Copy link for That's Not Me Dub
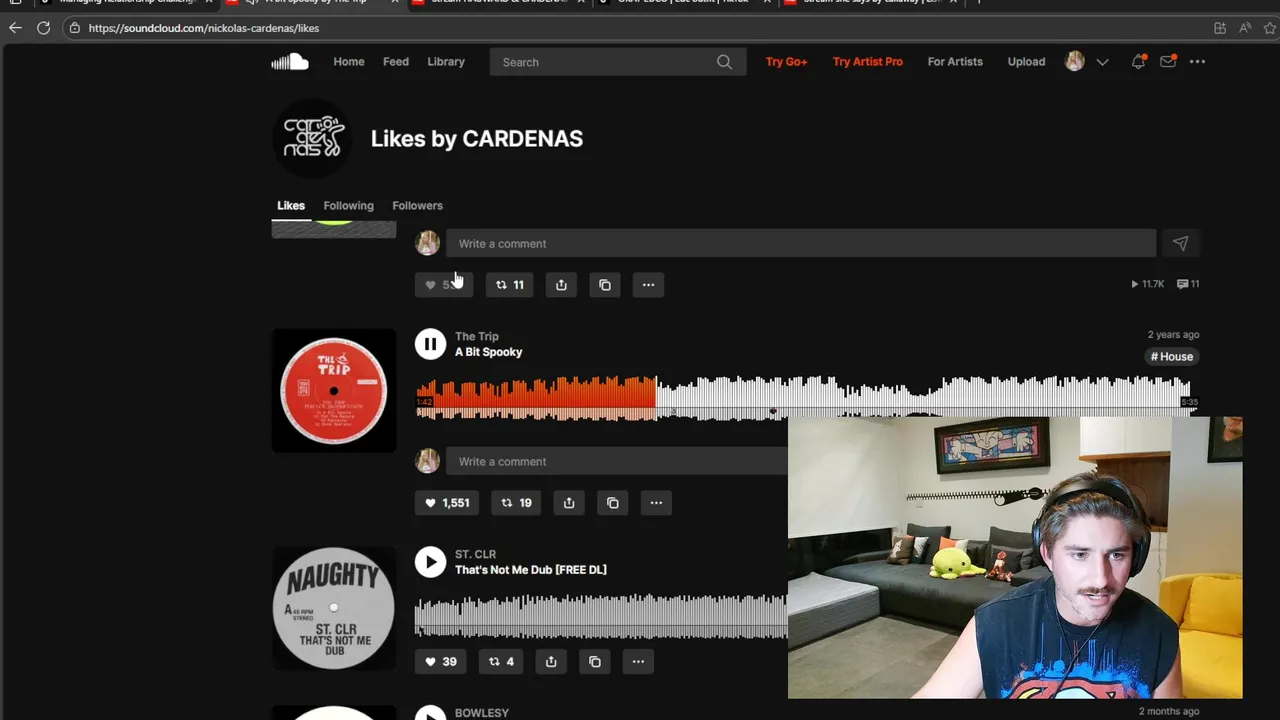 [x=595, y=661]
